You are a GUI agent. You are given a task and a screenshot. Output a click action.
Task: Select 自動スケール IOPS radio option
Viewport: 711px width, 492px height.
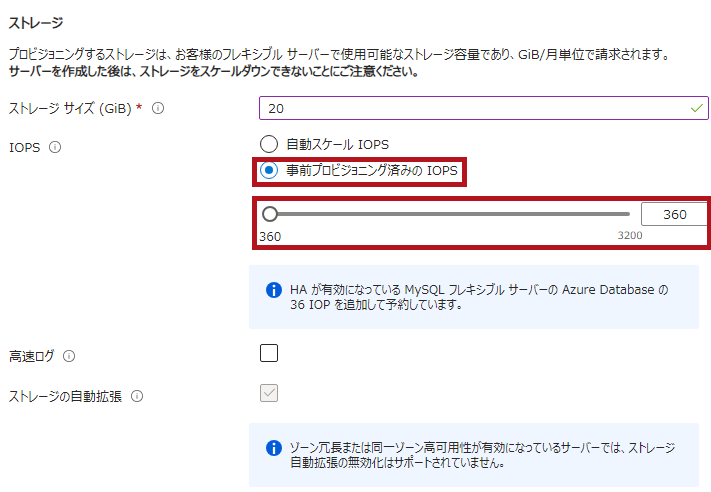point(268,144)
